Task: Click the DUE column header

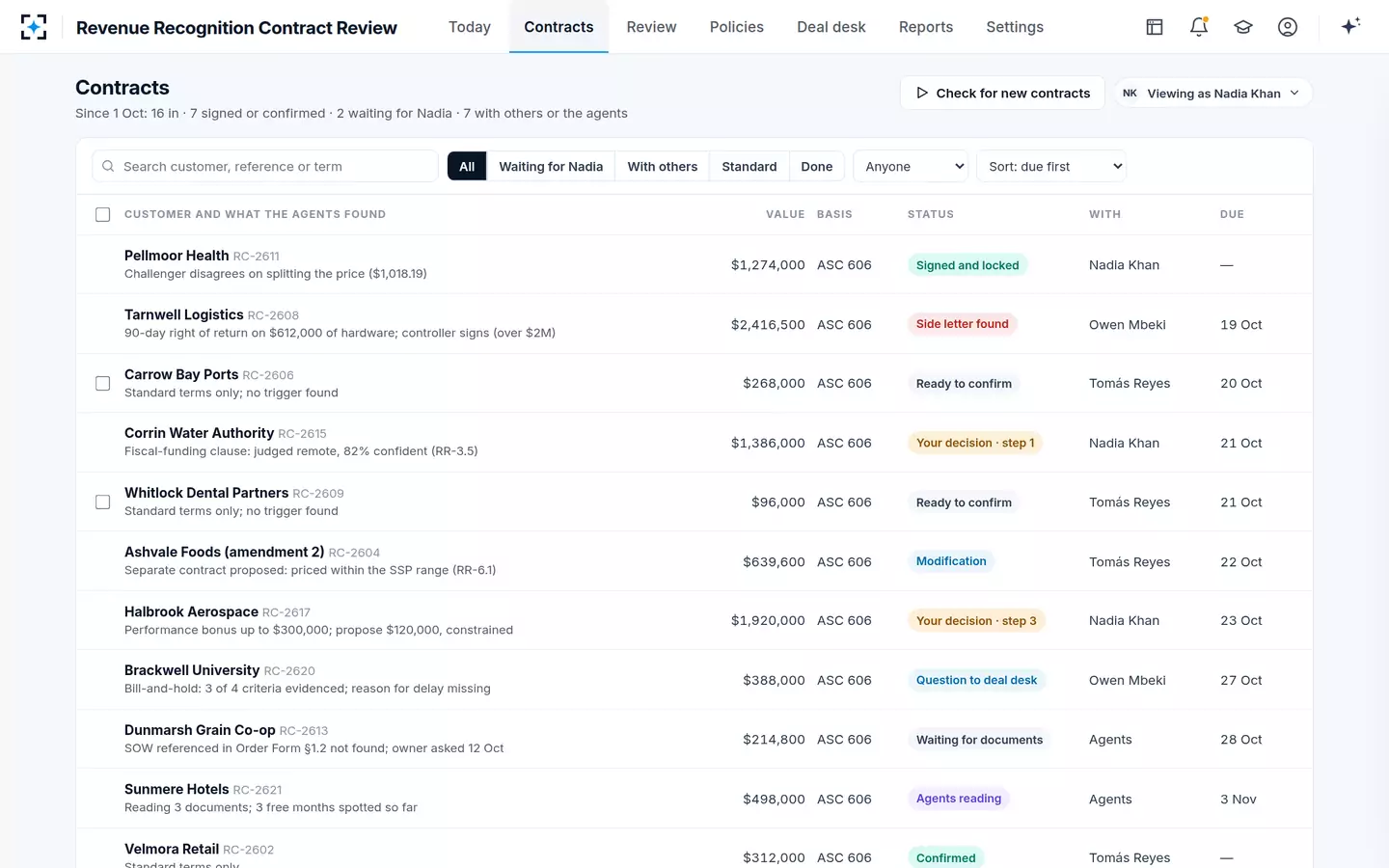Action: point(1232,214)
